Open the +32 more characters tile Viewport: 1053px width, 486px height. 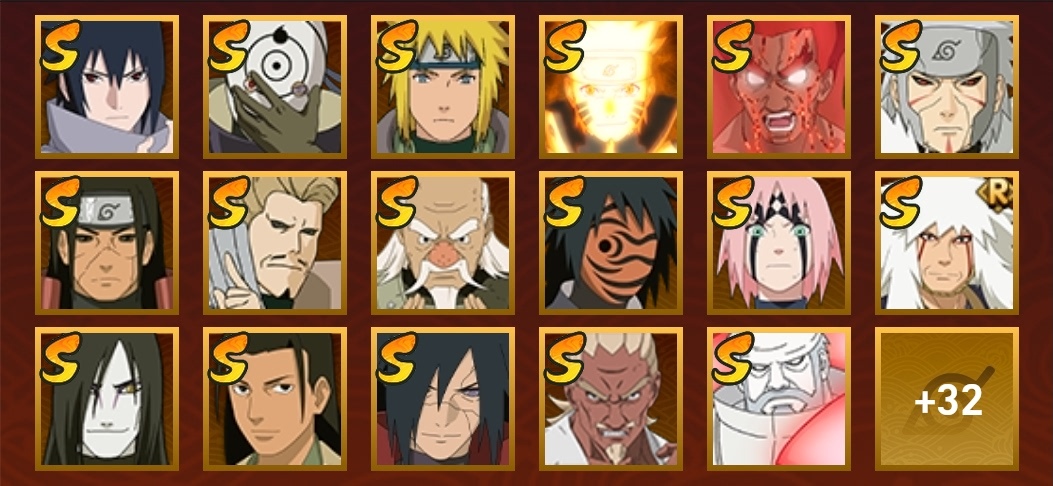[x=947, y=399]
